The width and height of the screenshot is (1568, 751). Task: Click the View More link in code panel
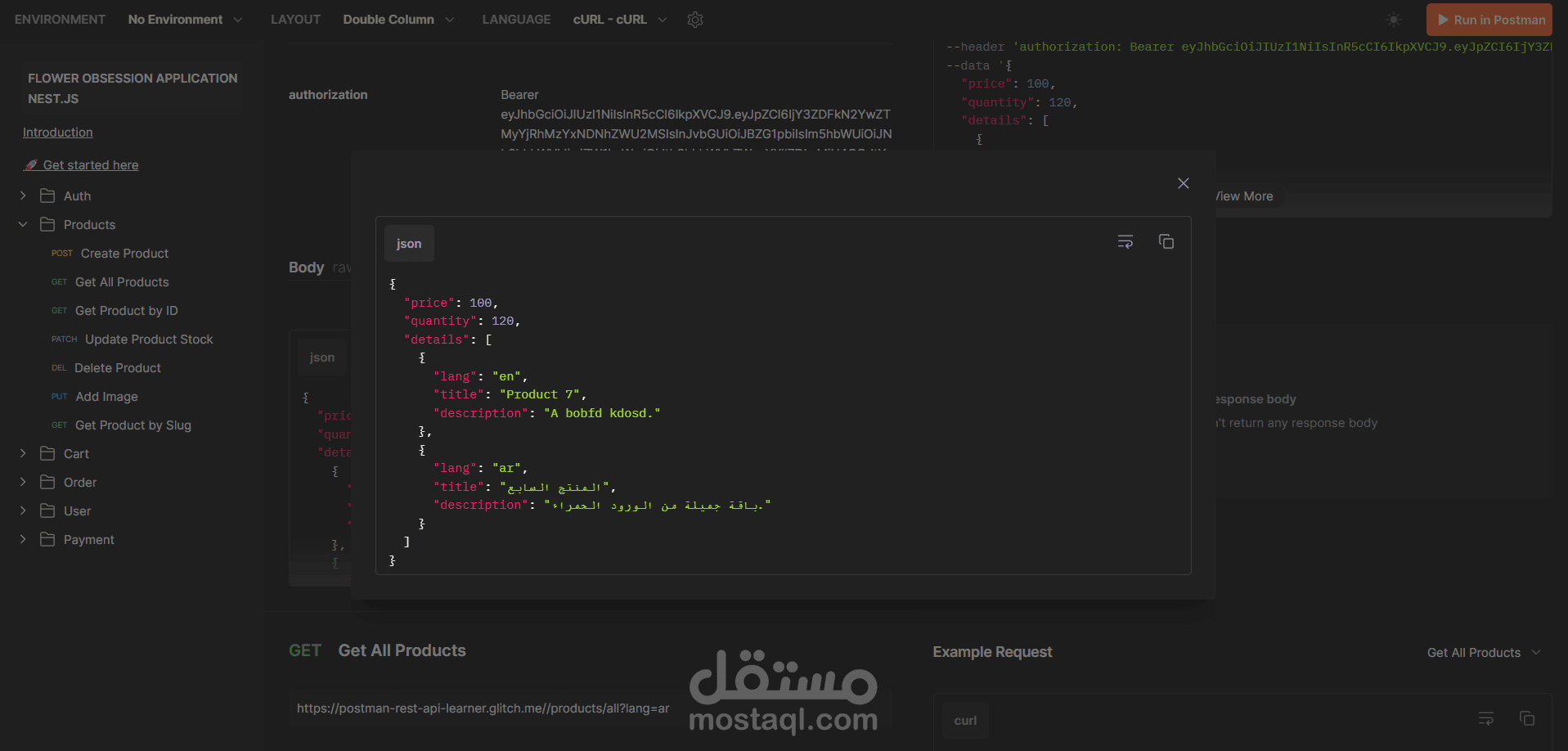pos(1243,196)
